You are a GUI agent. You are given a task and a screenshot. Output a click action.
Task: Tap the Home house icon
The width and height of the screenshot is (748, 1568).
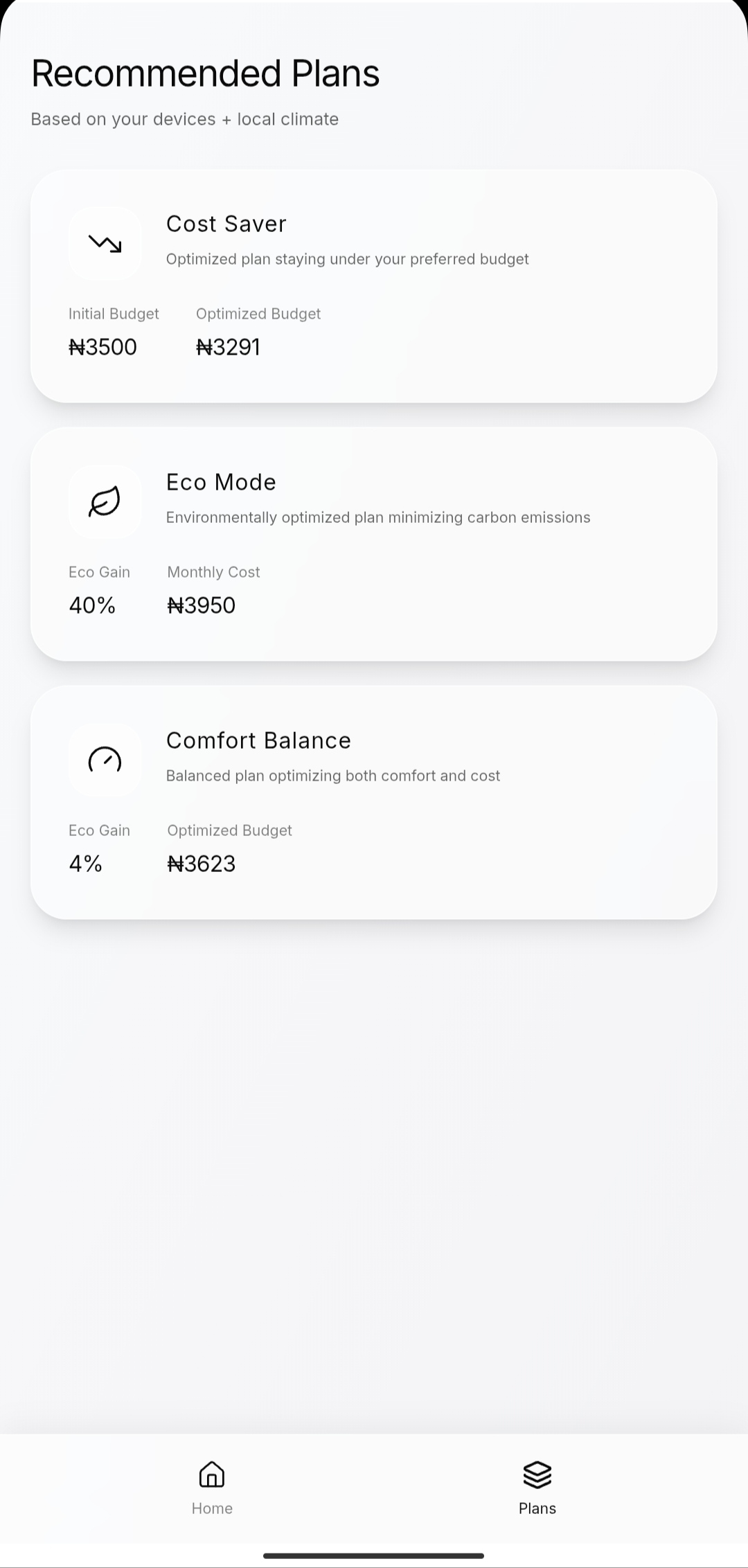pyautogui.click(x=212, y=1475)
